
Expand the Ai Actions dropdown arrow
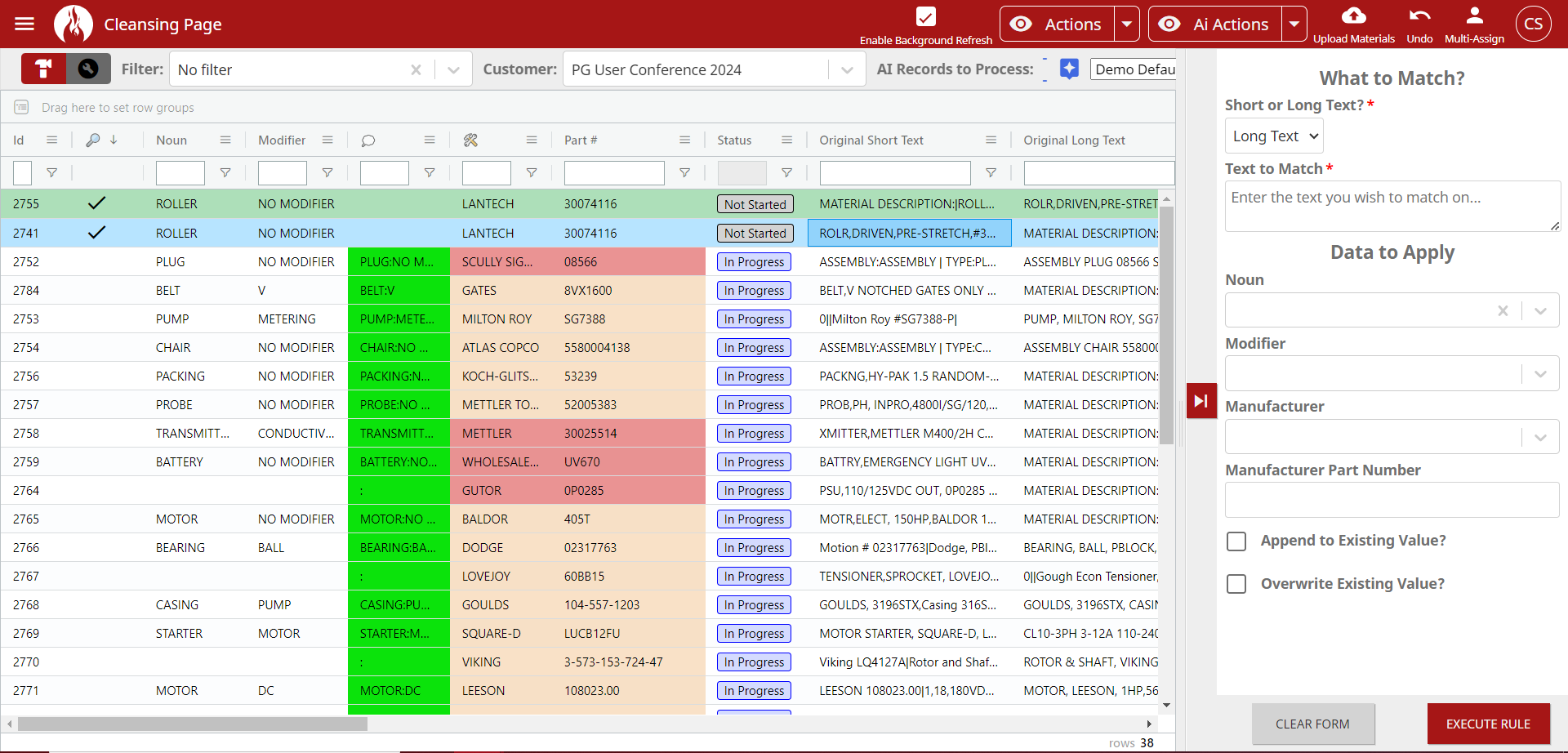point(1295,24)
